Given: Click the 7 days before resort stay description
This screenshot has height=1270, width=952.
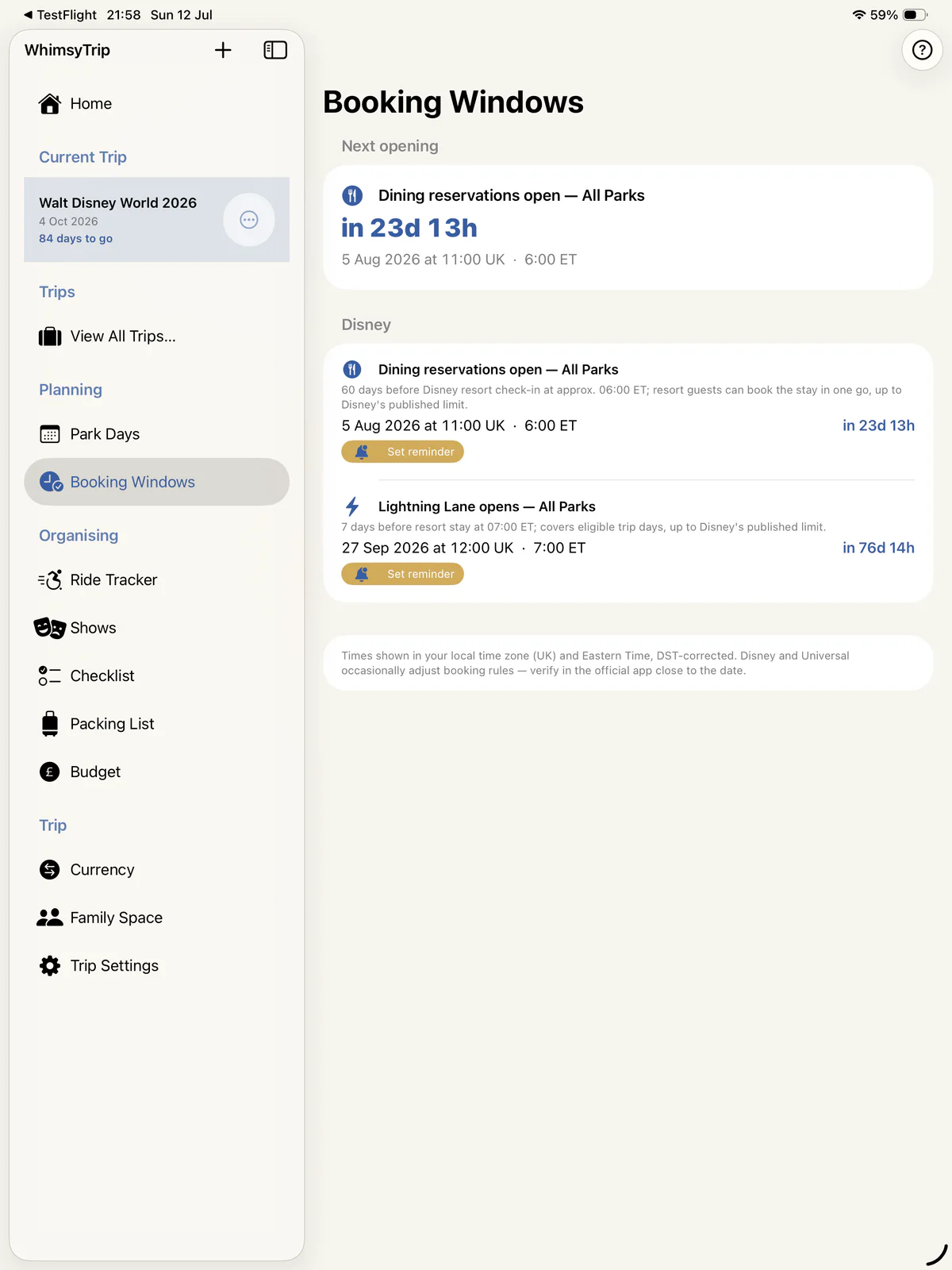Looking at the screenshot, I should point(584,527).
